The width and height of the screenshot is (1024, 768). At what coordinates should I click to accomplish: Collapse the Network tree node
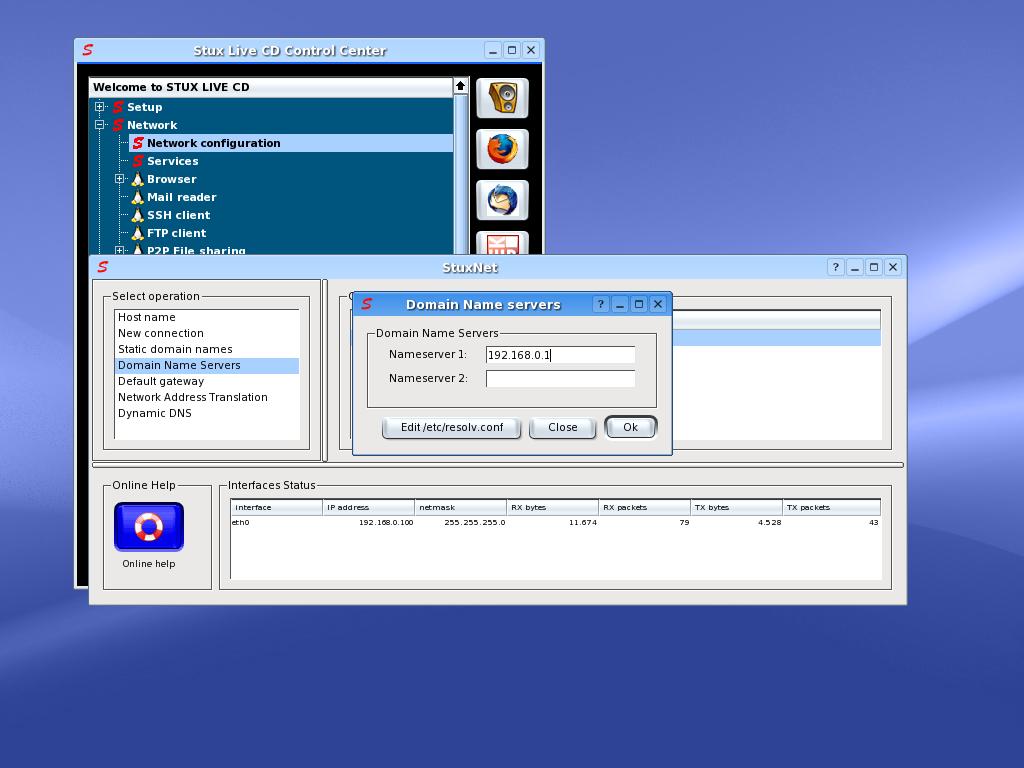[99, 124]
